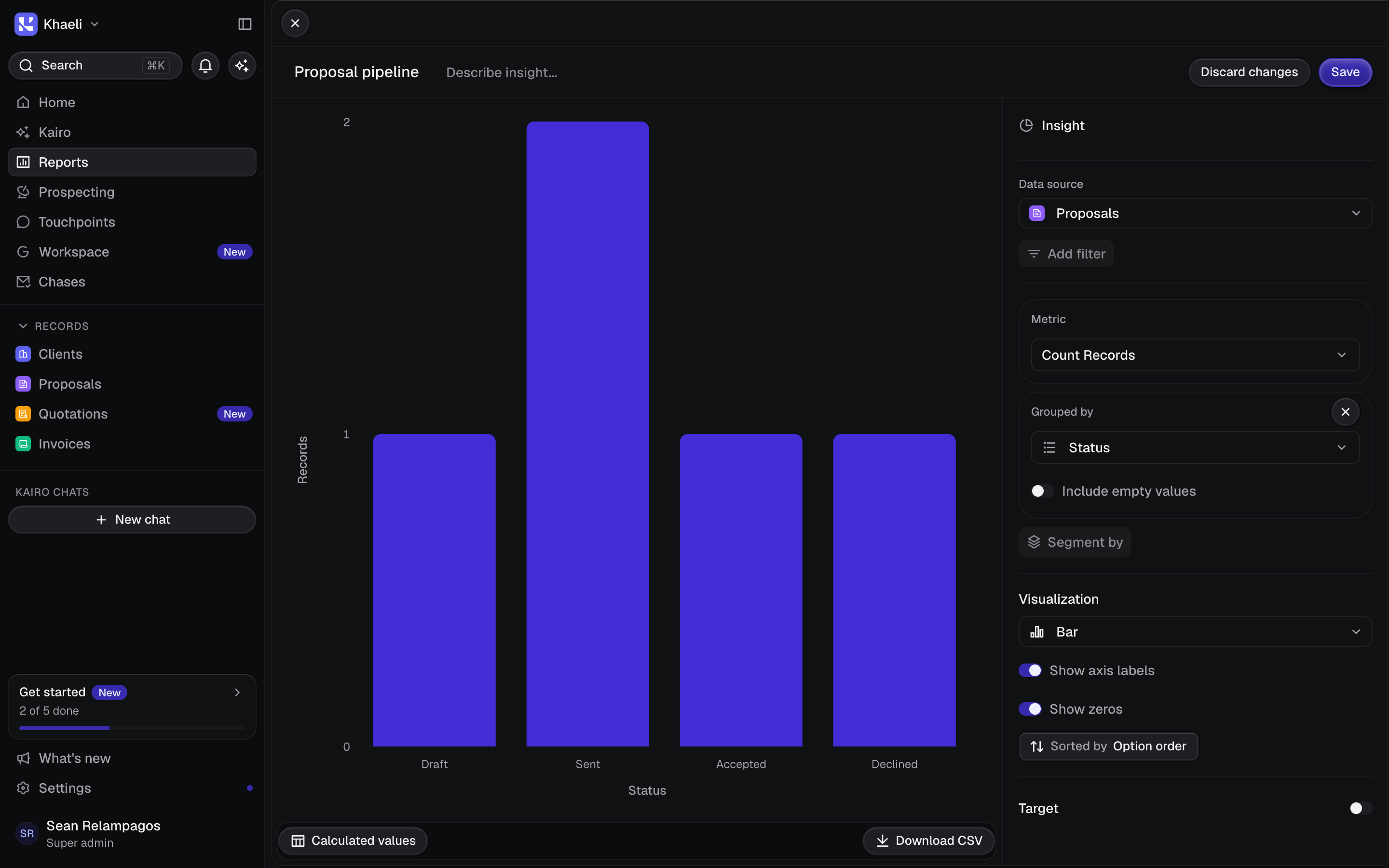Open the Kairo AI sparkle icon button
1389x868 pixels.
pyautogui.click(x=242, y=66)
